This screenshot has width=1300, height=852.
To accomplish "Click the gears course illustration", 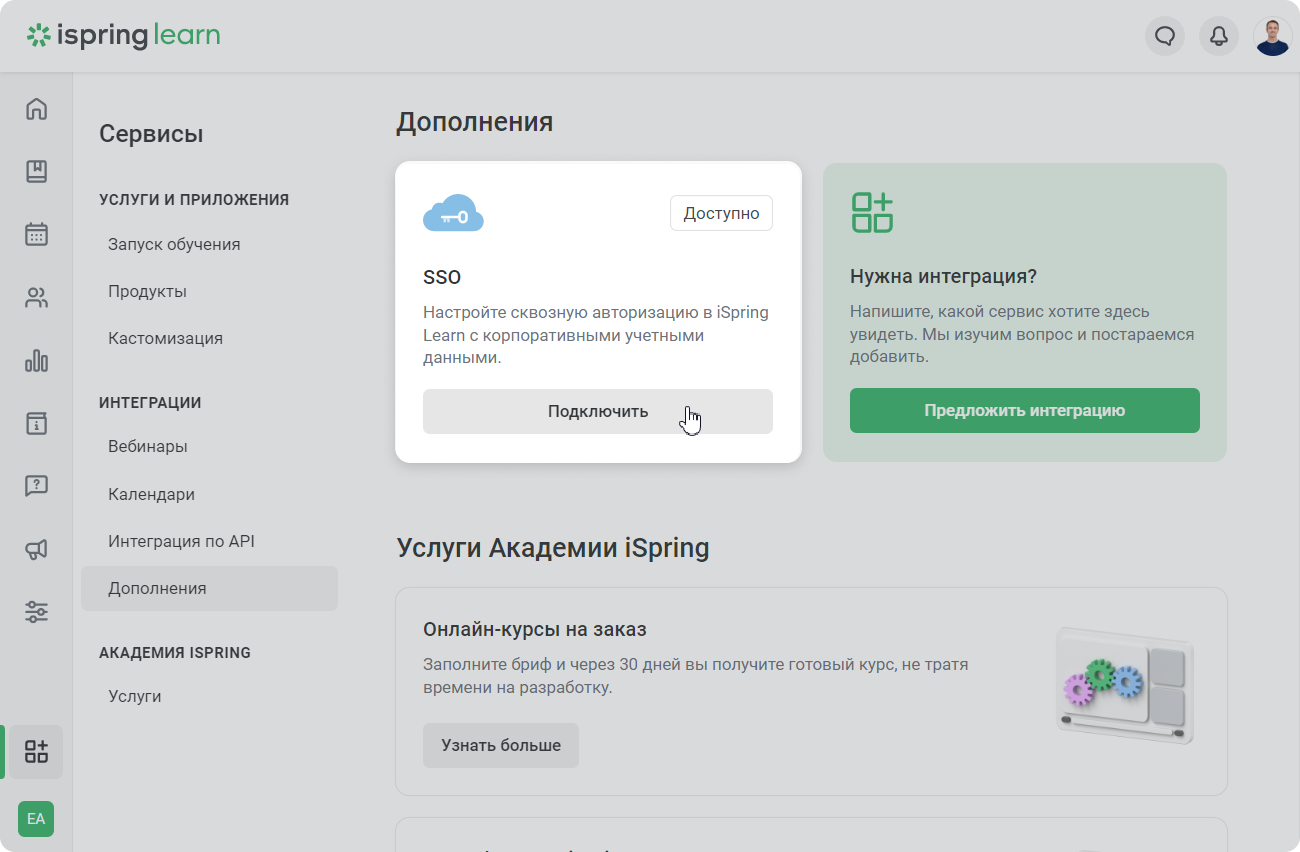I will [x=1125, y=686].
